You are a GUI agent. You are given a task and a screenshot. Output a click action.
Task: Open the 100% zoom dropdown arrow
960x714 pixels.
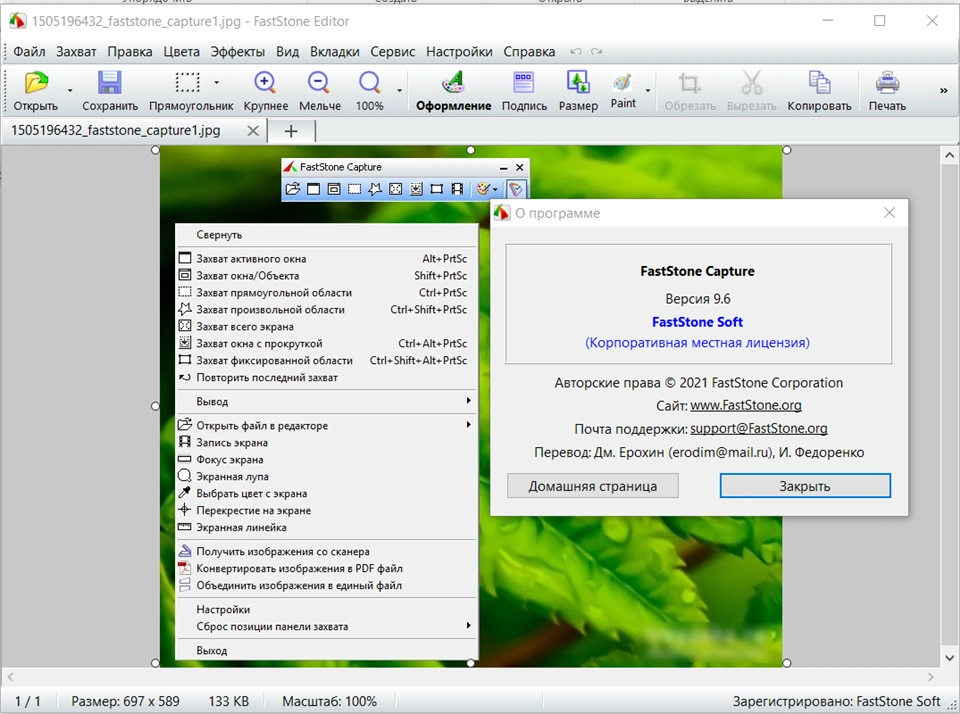[x=399, y=91]
